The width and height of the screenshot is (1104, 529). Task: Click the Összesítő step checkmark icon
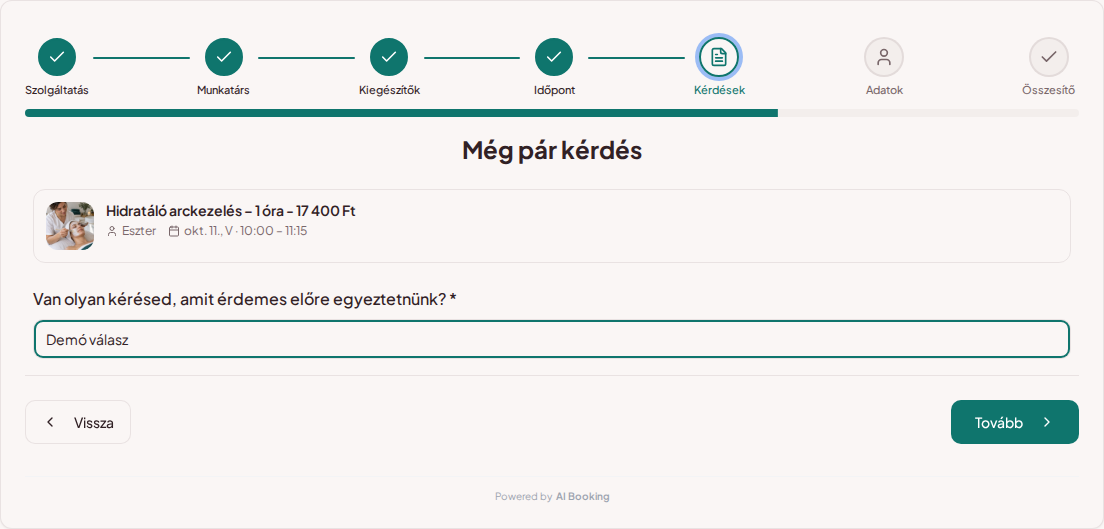click(1049, 57)
